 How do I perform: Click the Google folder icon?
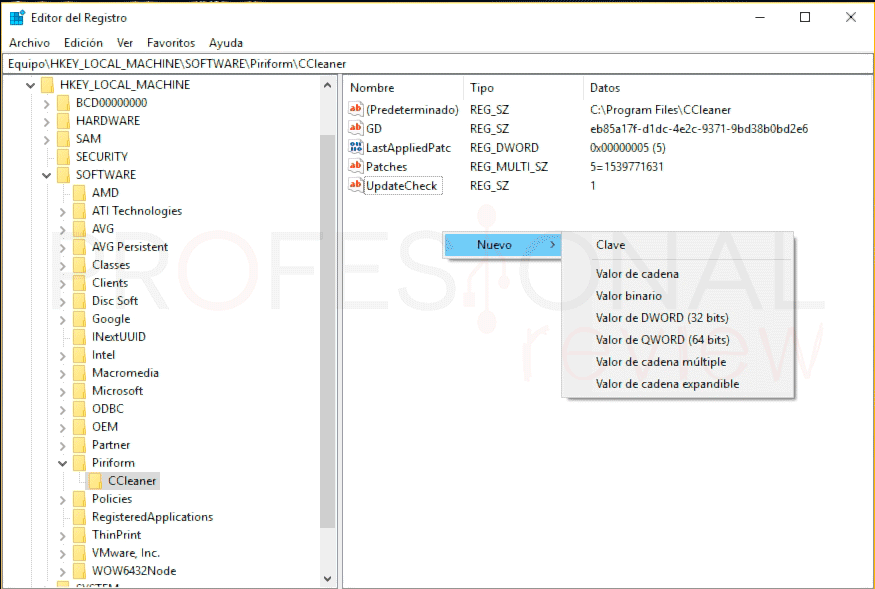click(80, 319)
